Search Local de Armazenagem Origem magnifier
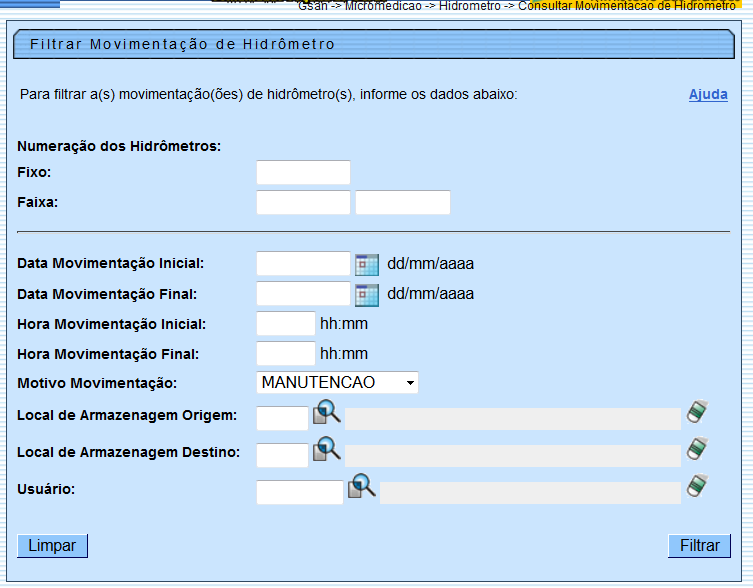 327,415
